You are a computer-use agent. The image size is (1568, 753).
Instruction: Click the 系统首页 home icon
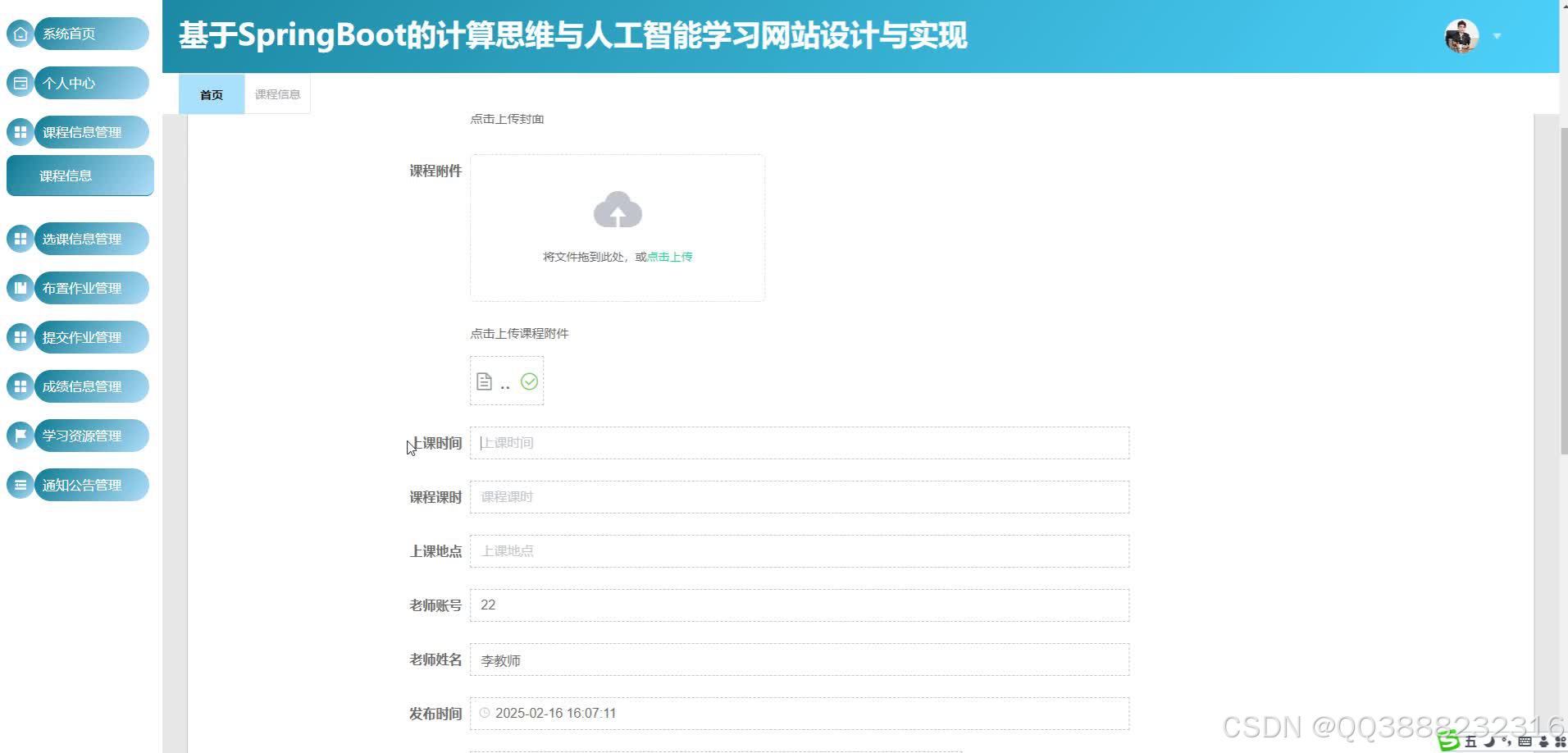pos(20,34)
